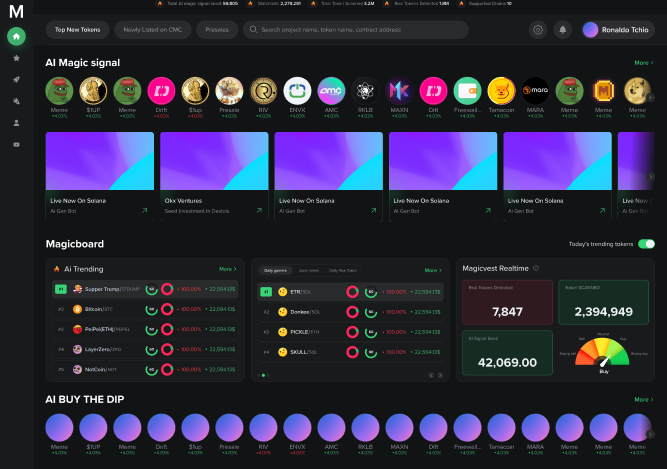Click info icon beside Magicvest Realtime
The height and width of the screenshot is (469, 667).
tap(536, 268)
